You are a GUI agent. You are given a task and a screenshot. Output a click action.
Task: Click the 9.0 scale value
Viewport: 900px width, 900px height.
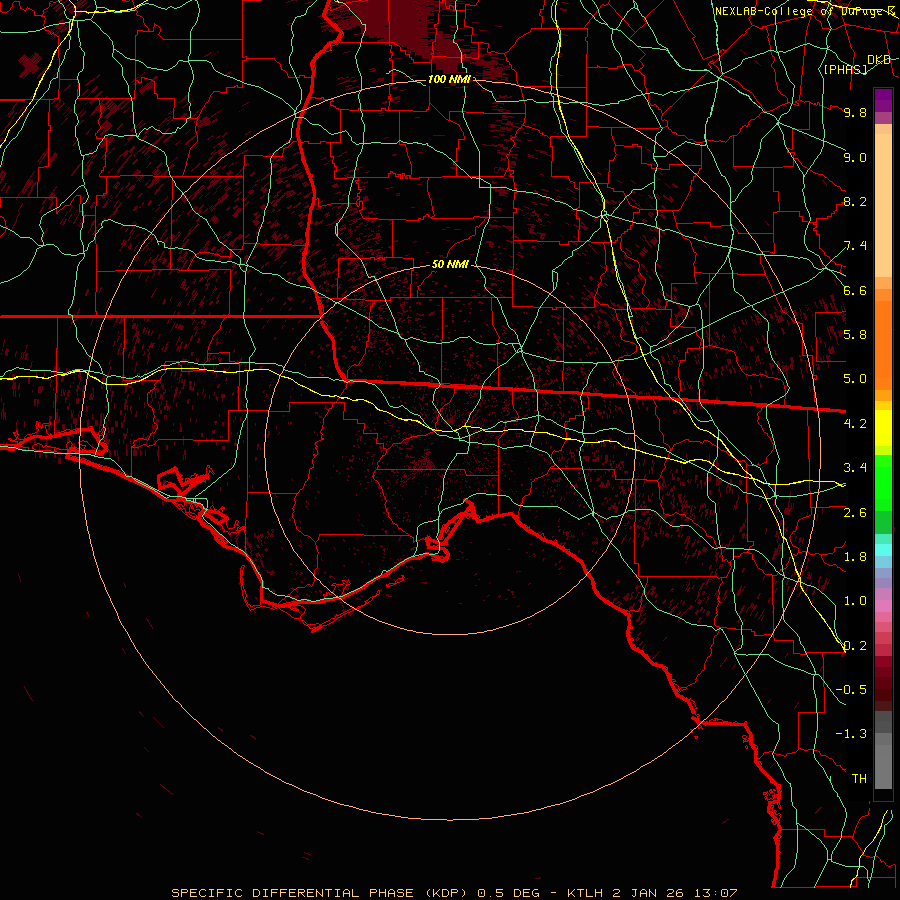855,157
